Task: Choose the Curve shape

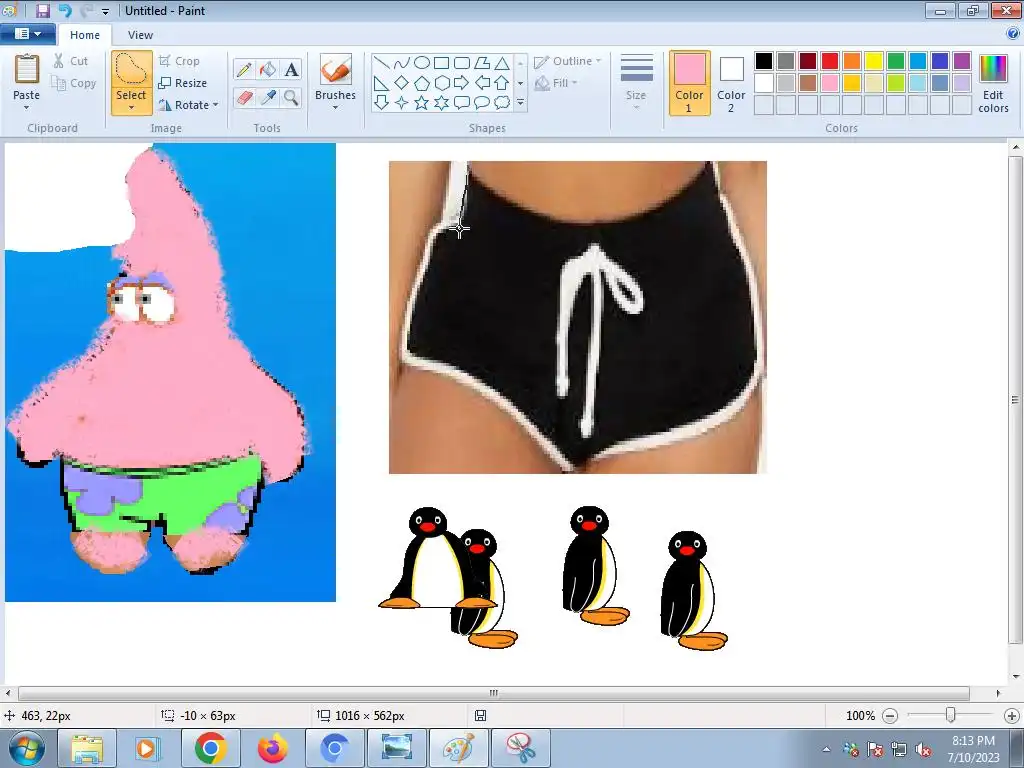Action: pyautogui.click(x=402, y=63)
